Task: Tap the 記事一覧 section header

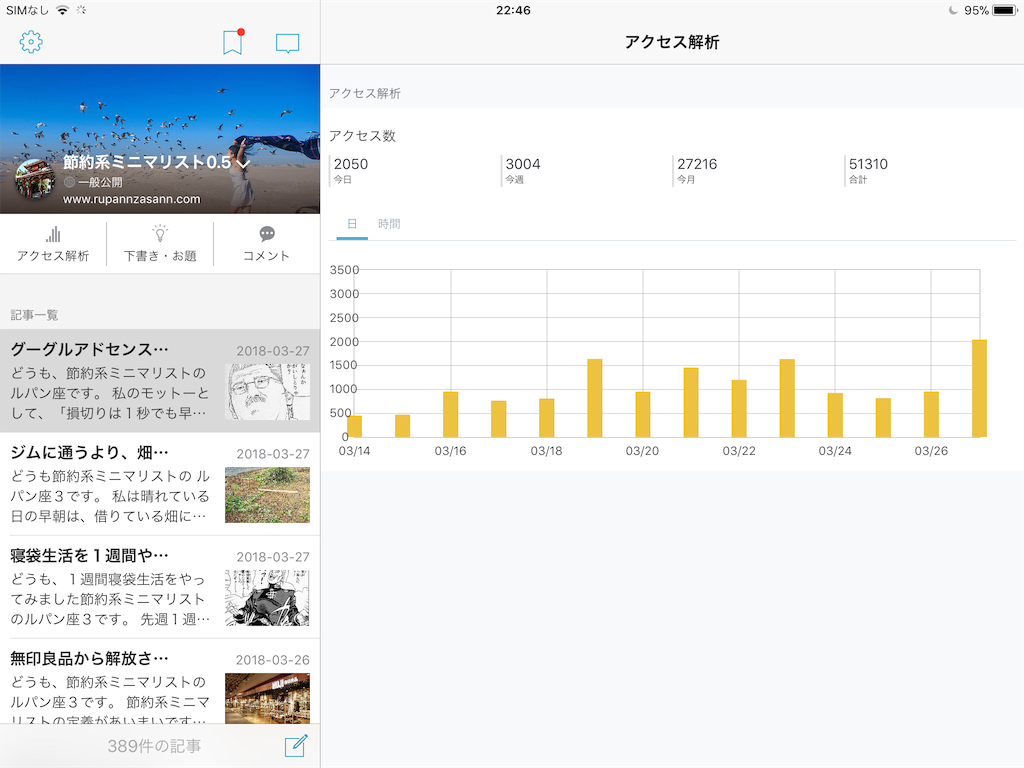Action: click(34, 315)
